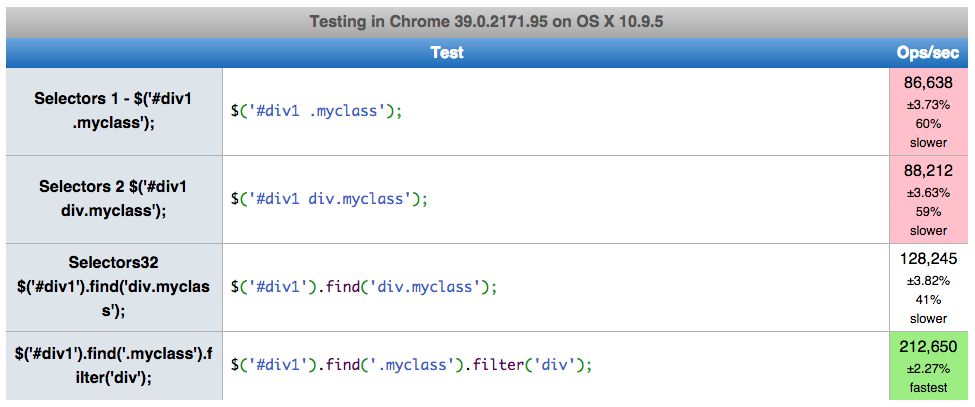Image resolution: width=975 pixels, height=407 pixels.
Task: Click the code $('#div1').find('div.myclass');
Action: (364, 287)
